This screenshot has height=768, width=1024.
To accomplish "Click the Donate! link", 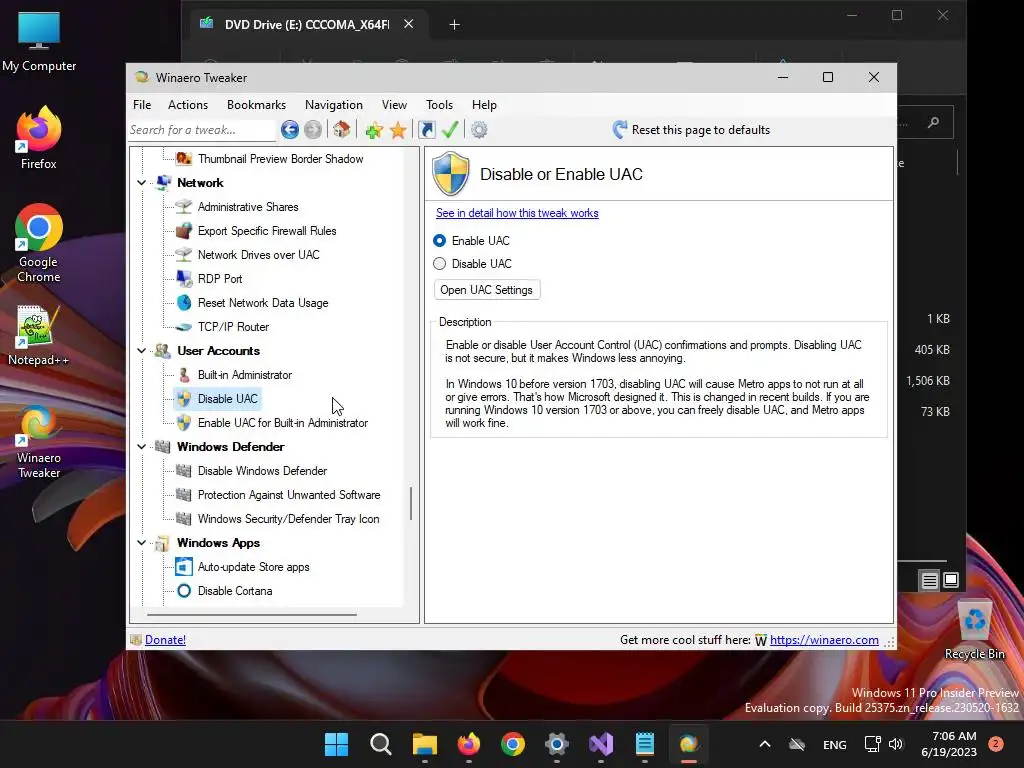I will click(165, 640).
